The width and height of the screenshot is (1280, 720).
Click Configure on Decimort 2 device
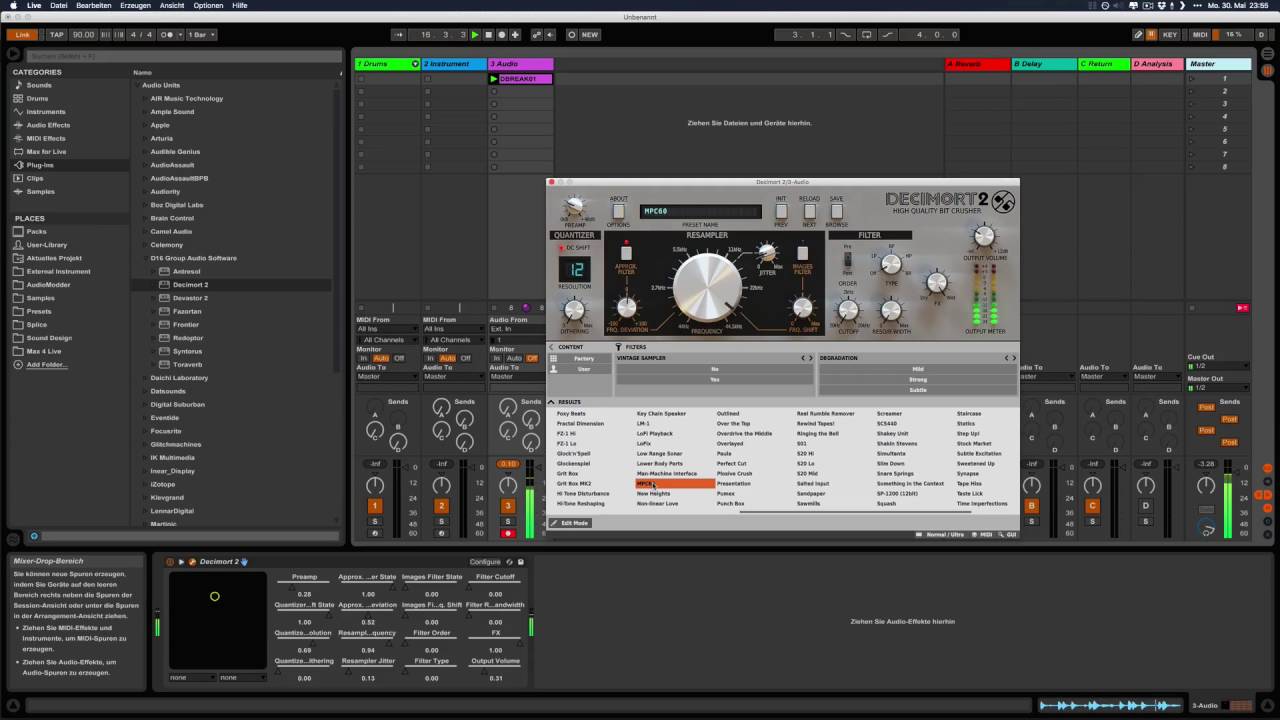point(485,562)
